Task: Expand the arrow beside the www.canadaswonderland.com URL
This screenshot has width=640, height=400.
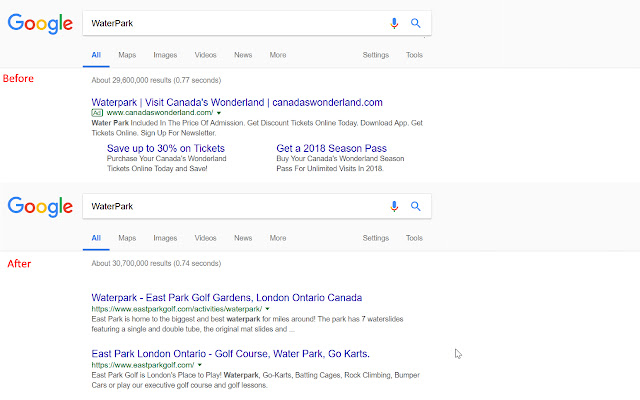Action: pyautogui.click(x=218, y=113)
